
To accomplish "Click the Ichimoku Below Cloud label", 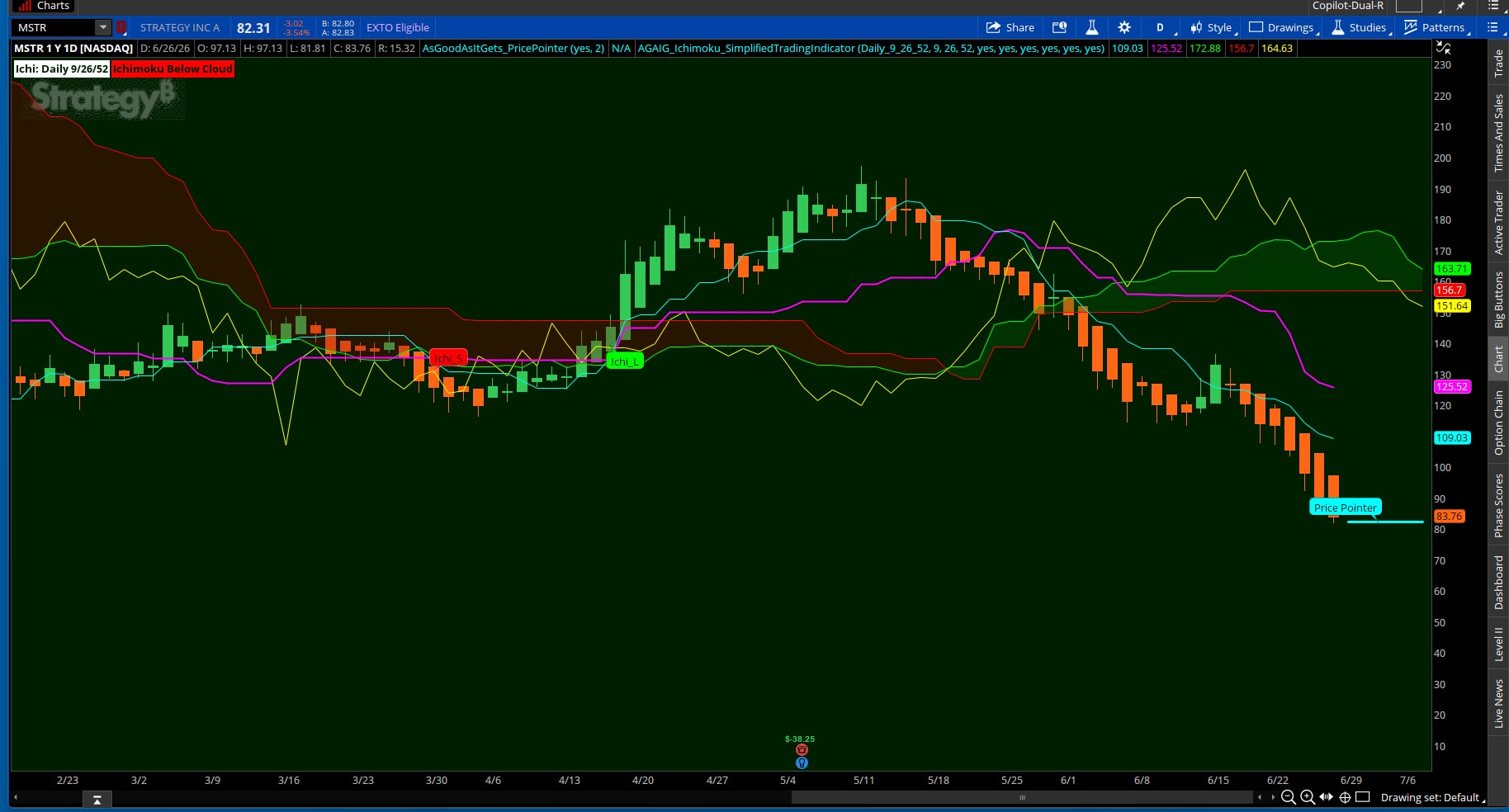I will coord(173,68).
